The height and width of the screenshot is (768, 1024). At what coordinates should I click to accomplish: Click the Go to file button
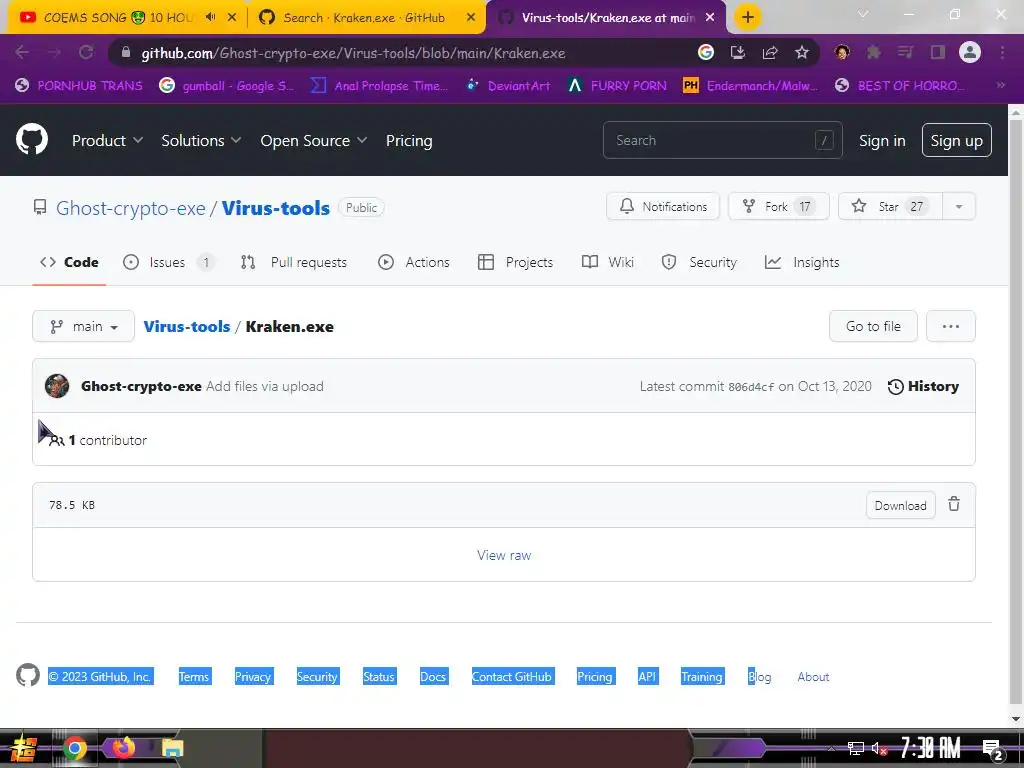(x=873, y=326)
